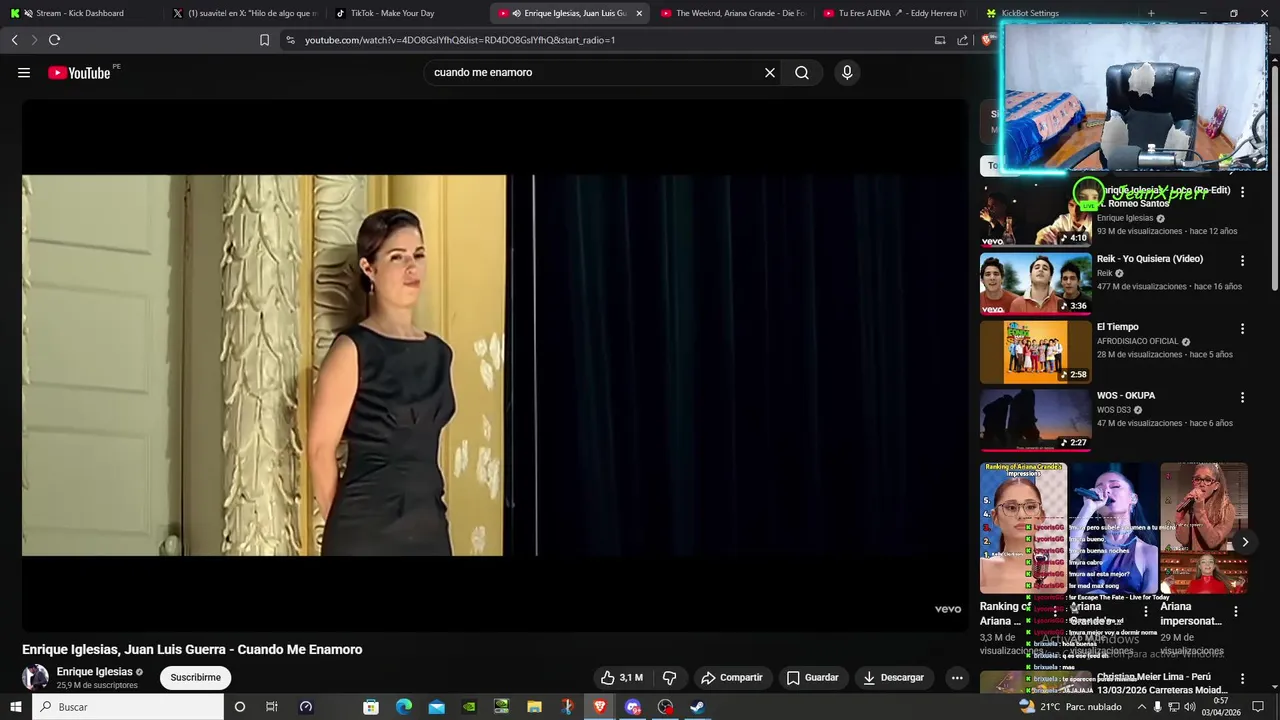Viewport: 1280px width, 720px height.
Task: Open Task View in the taskbar
Action: tap(271, 707)
